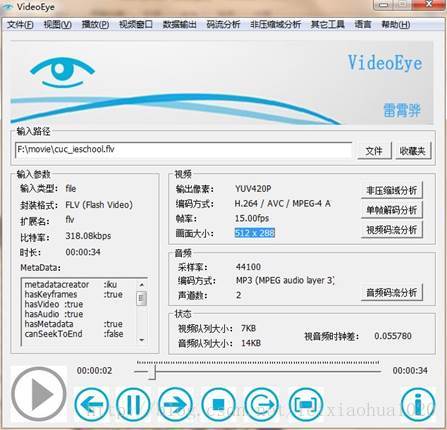
Task: Select the hasVideo row in MetaData
Action: [54, 304]
